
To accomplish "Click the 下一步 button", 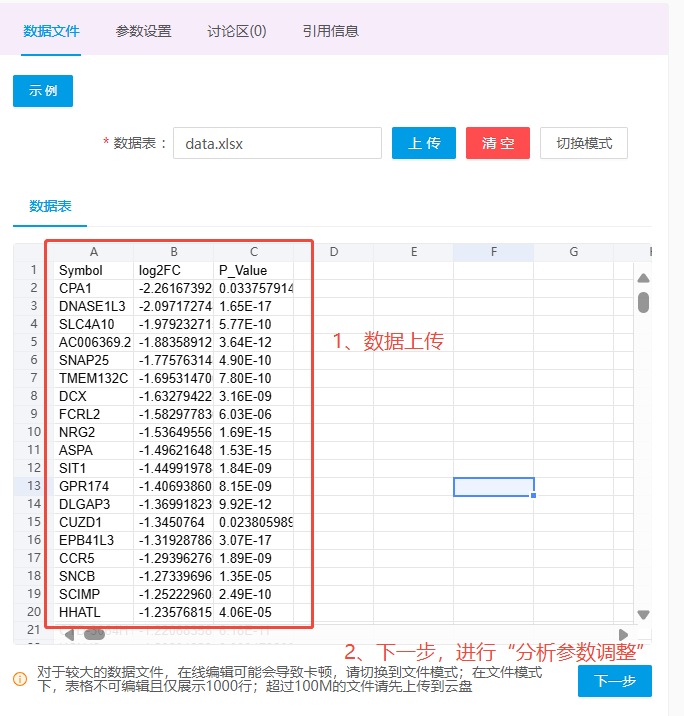I will pos(615,681).
